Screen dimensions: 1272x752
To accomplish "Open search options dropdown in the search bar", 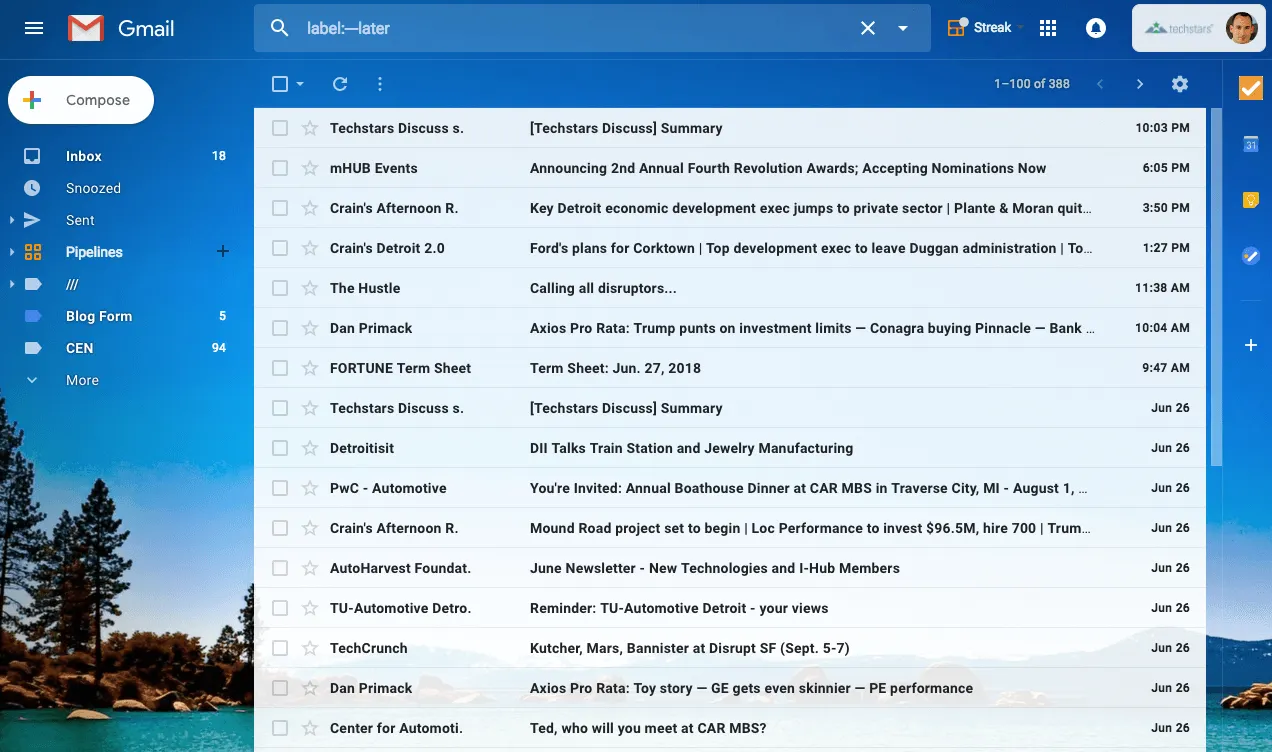I will pos(903,28).
